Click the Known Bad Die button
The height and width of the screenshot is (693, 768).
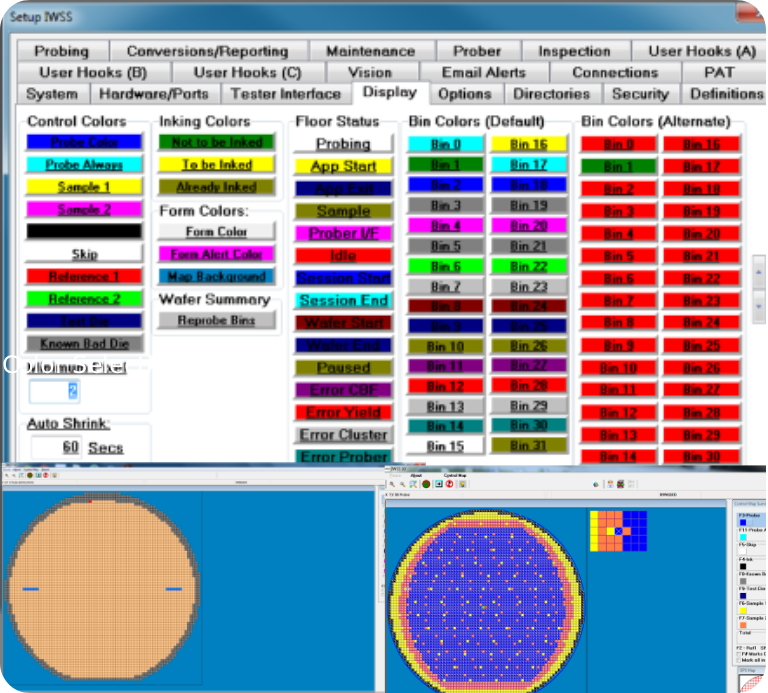tap(84, 343)
